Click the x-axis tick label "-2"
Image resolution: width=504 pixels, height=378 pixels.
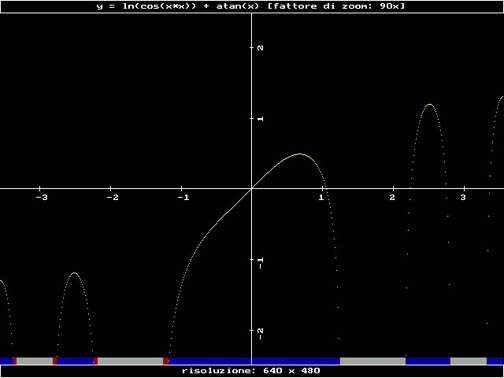[x=113, y=197]
